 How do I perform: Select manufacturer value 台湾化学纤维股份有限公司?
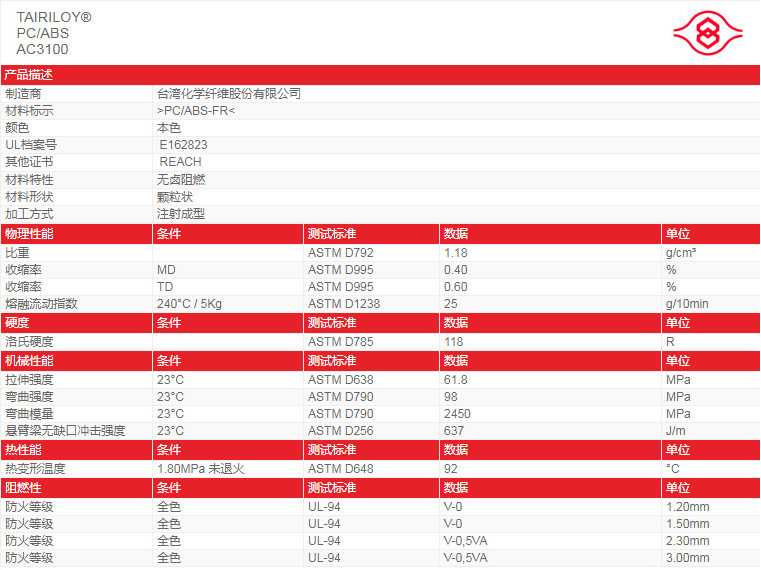[229, 94]
